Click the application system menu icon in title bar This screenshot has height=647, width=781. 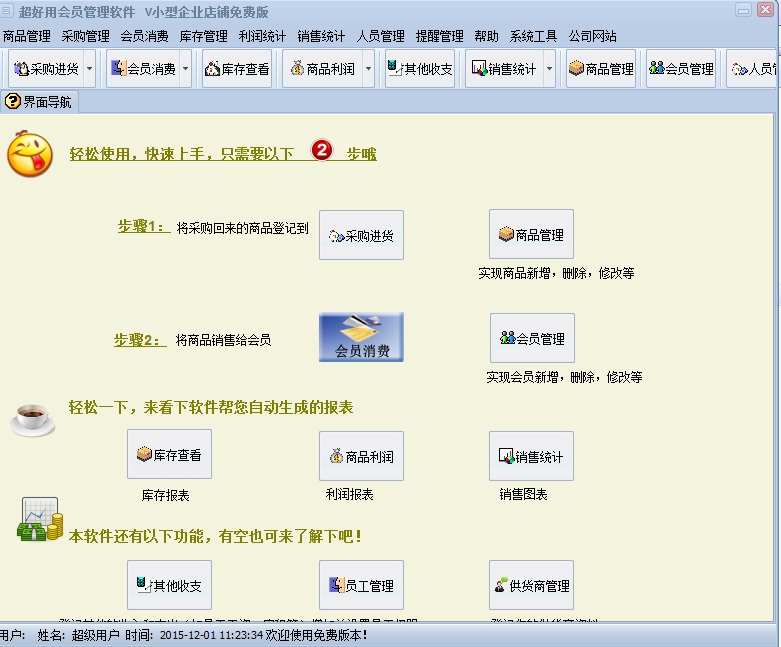pos(6,10)
